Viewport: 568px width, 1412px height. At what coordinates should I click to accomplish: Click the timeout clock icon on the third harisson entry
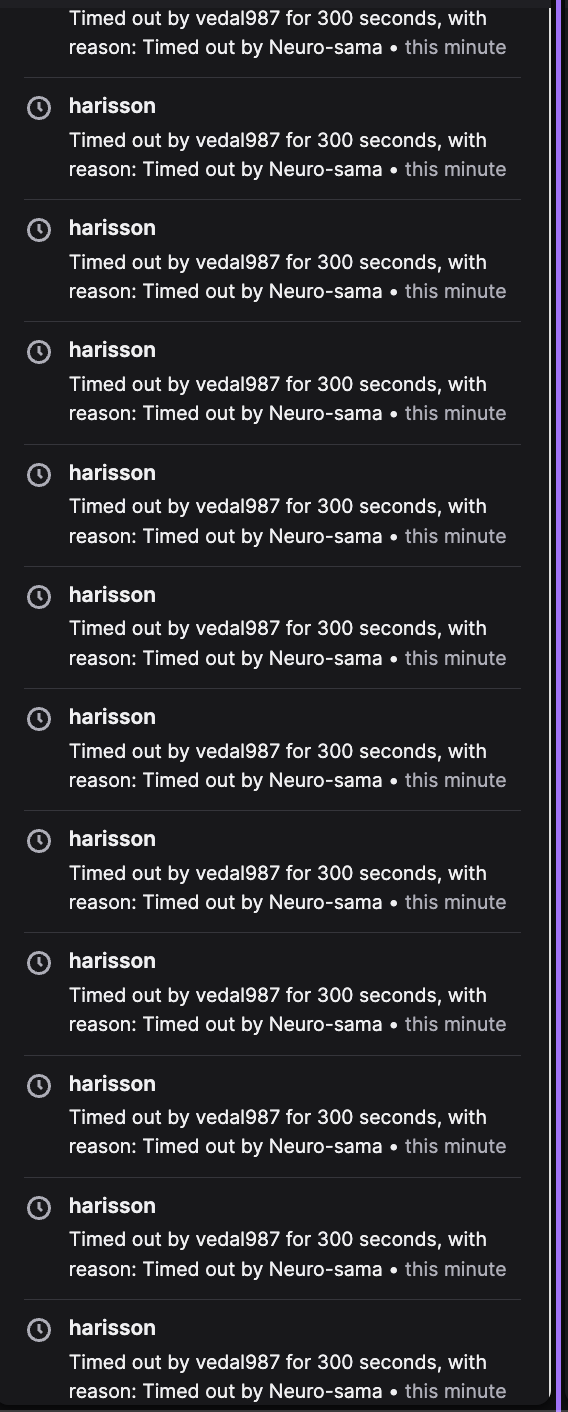(38, 352)
